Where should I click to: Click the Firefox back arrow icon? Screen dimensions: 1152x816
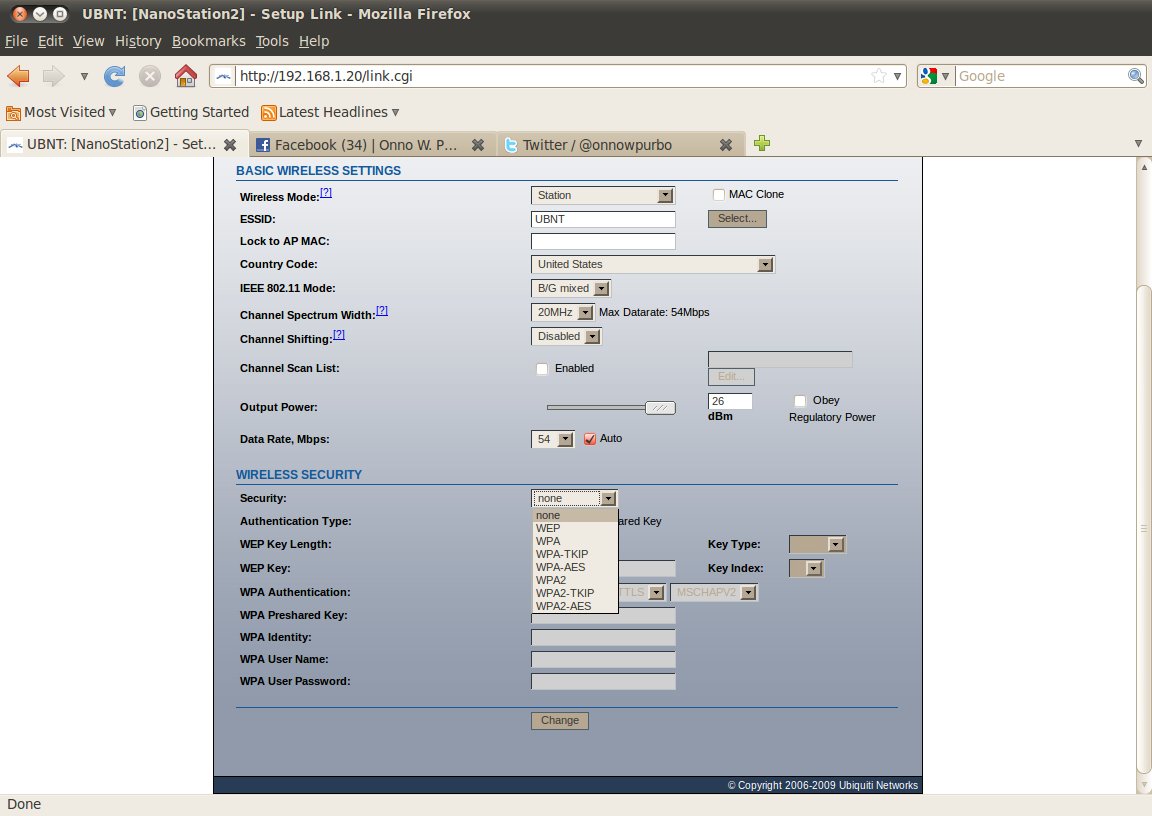(x=19, y=76)
